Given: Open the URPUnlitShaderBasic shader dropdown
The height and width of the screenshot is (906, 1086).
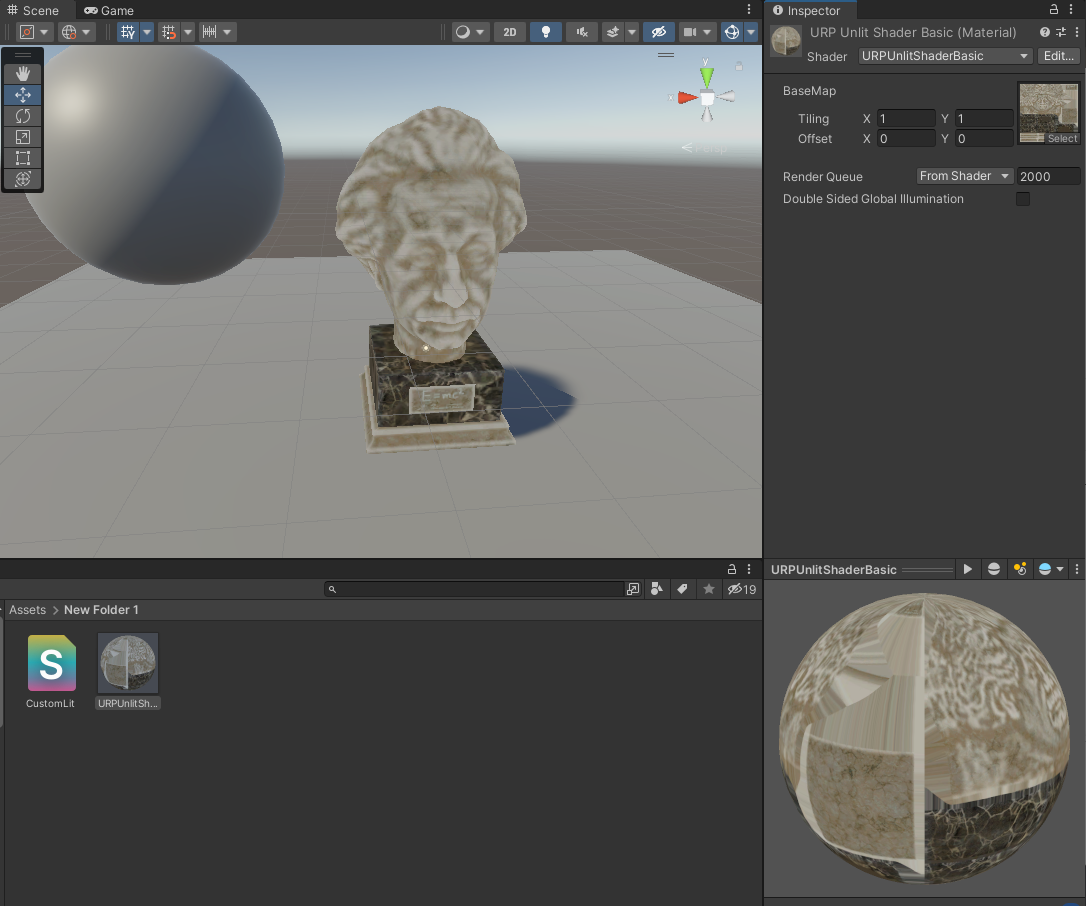Looking at the screenshot, I should [x=945, y=56].
